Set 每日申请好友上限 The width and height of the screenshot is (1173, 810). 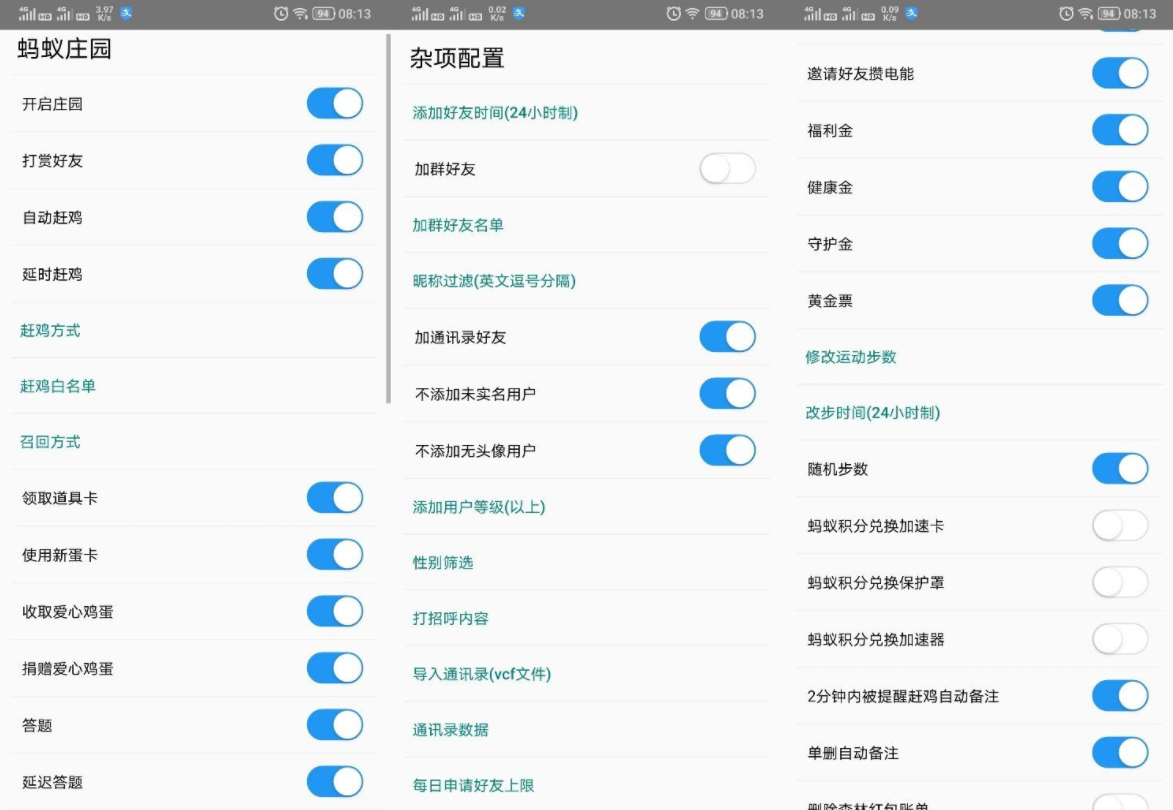point(587,785)
